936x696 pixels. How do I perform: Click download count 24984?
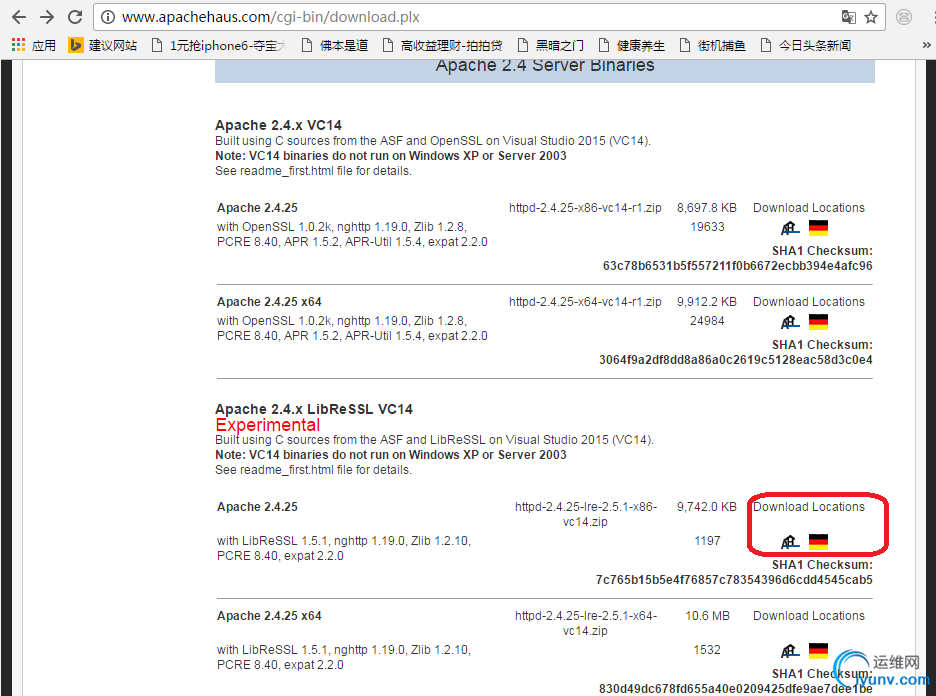click(707, 321)
